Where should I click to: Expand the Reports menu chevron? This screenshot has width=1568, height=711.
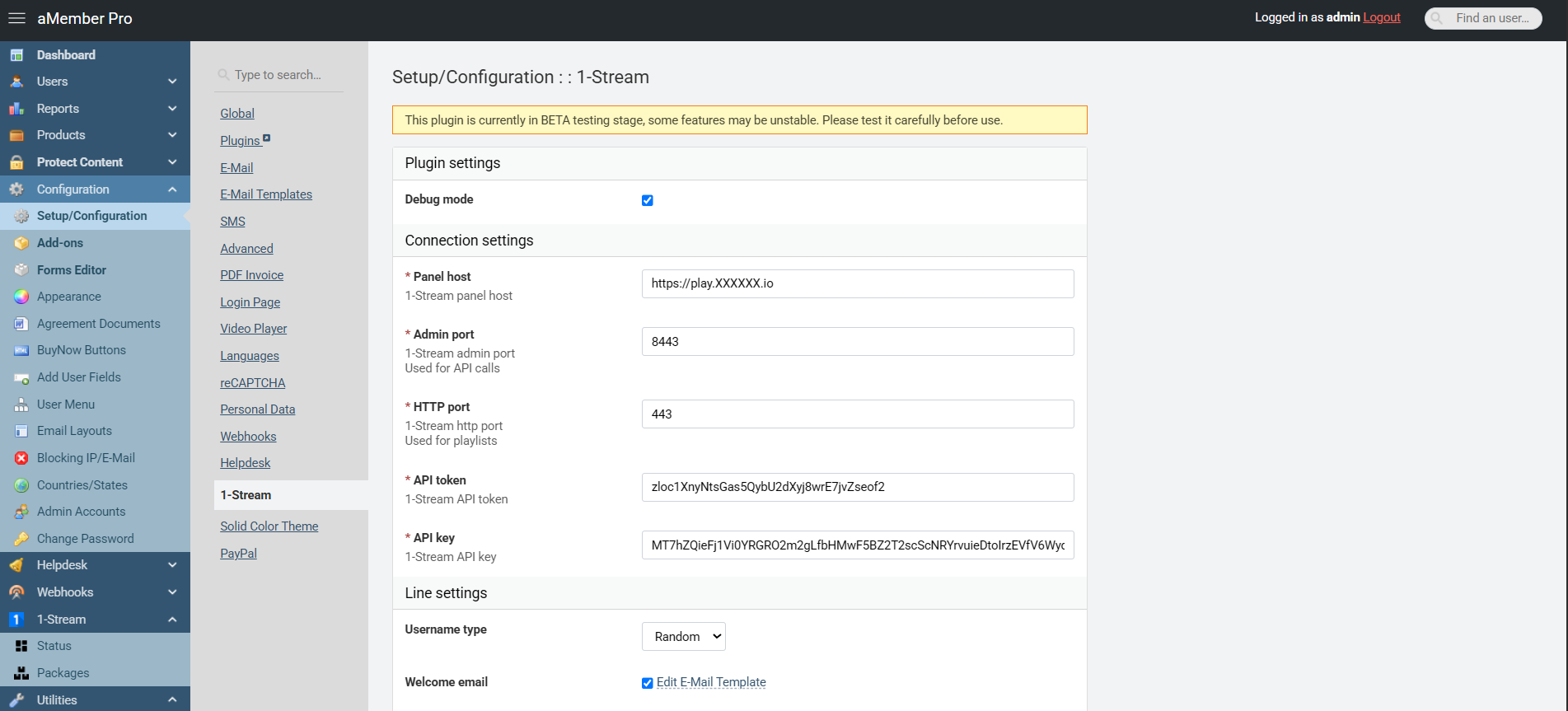(x=172, y=109)
